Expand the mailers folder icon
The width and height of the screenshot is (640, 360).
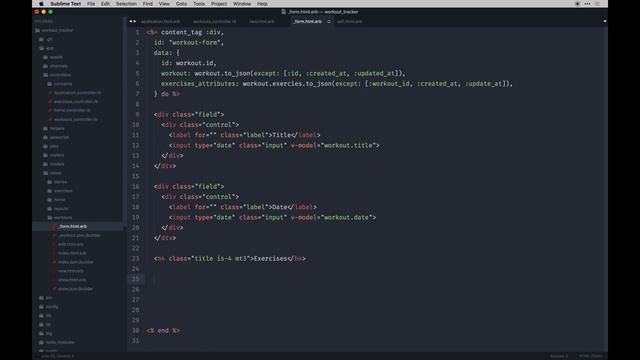[x=46, y=155]
